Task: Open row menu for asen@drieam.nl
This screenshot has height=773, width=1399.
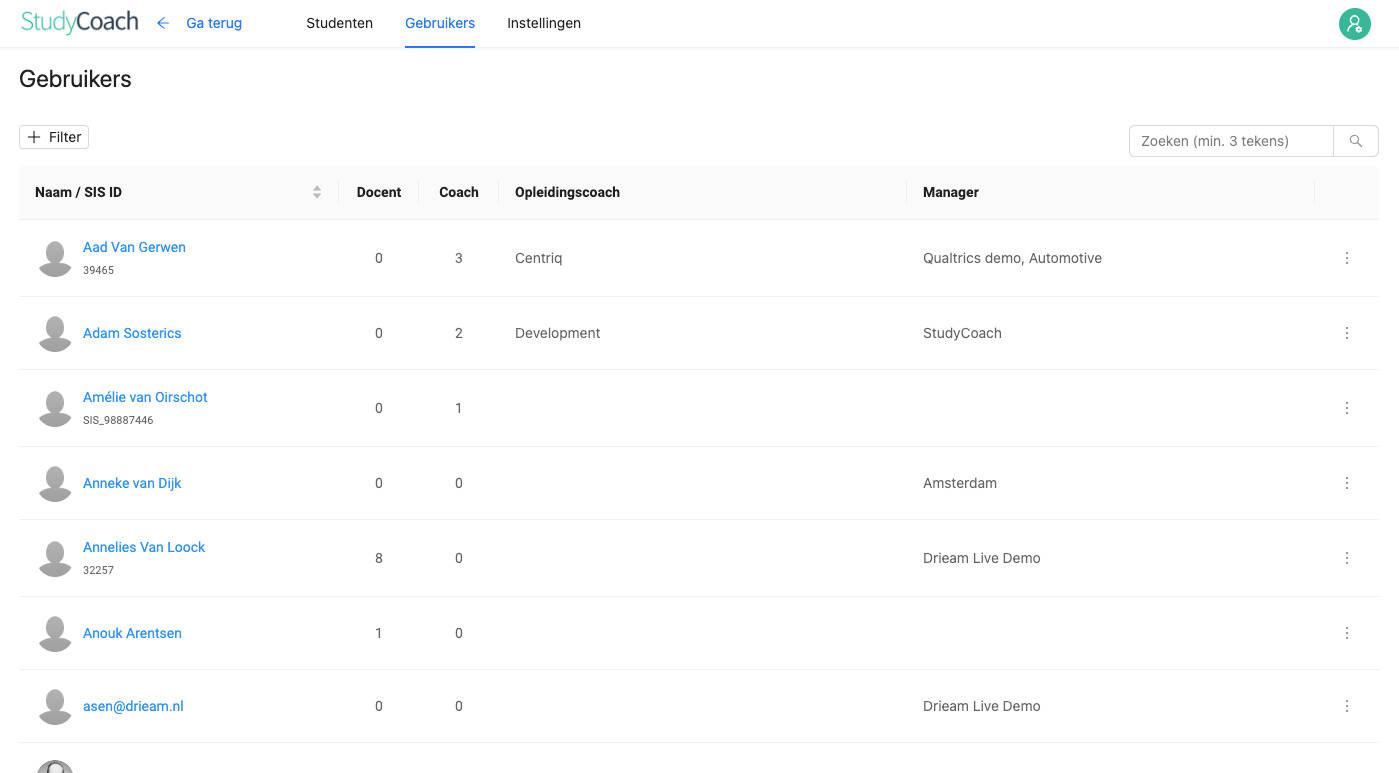Action: (x=1347, y=706)
